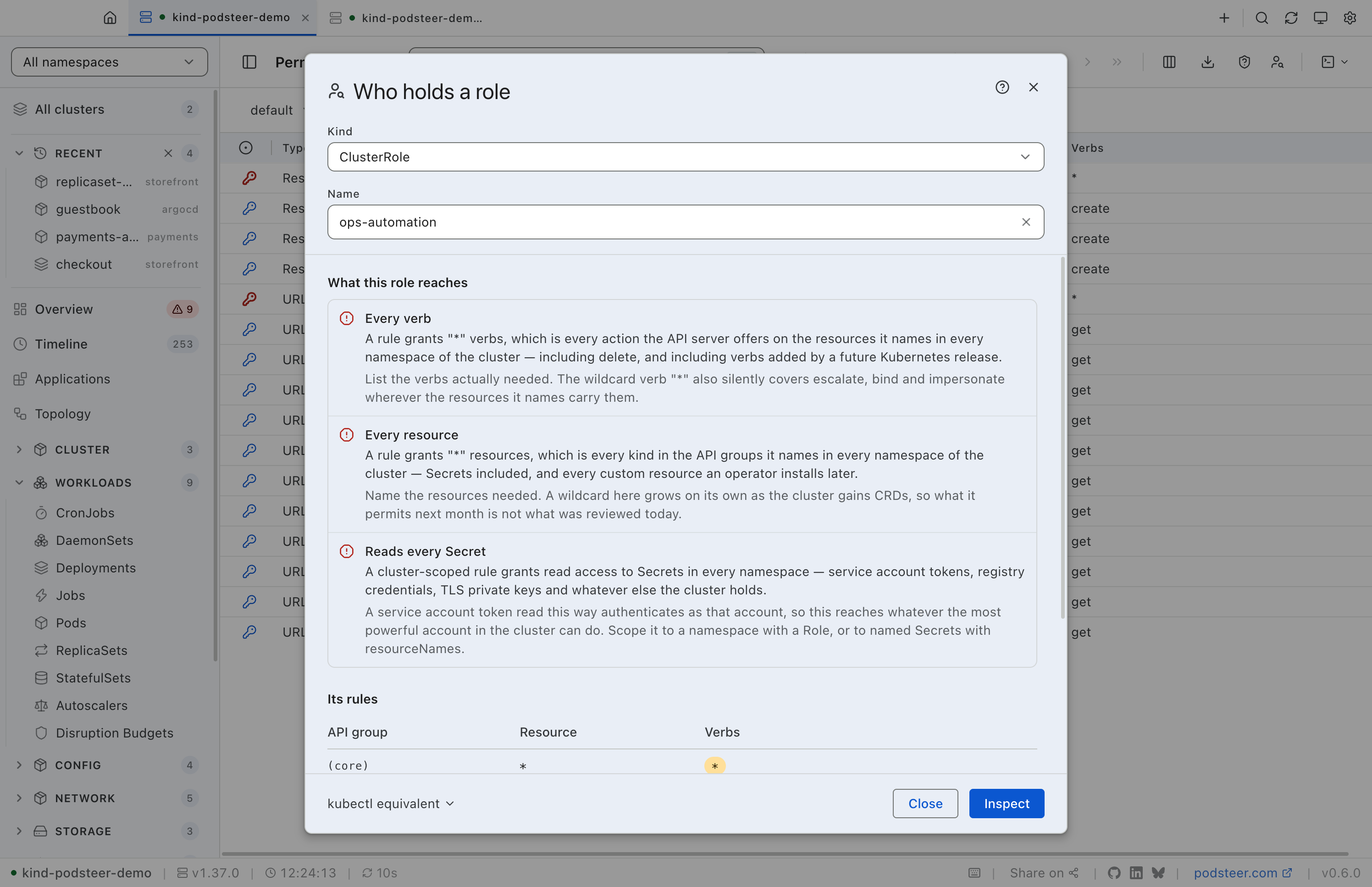
Task: Open the podsteer.com link in status bar
Action: point(1243,873)
